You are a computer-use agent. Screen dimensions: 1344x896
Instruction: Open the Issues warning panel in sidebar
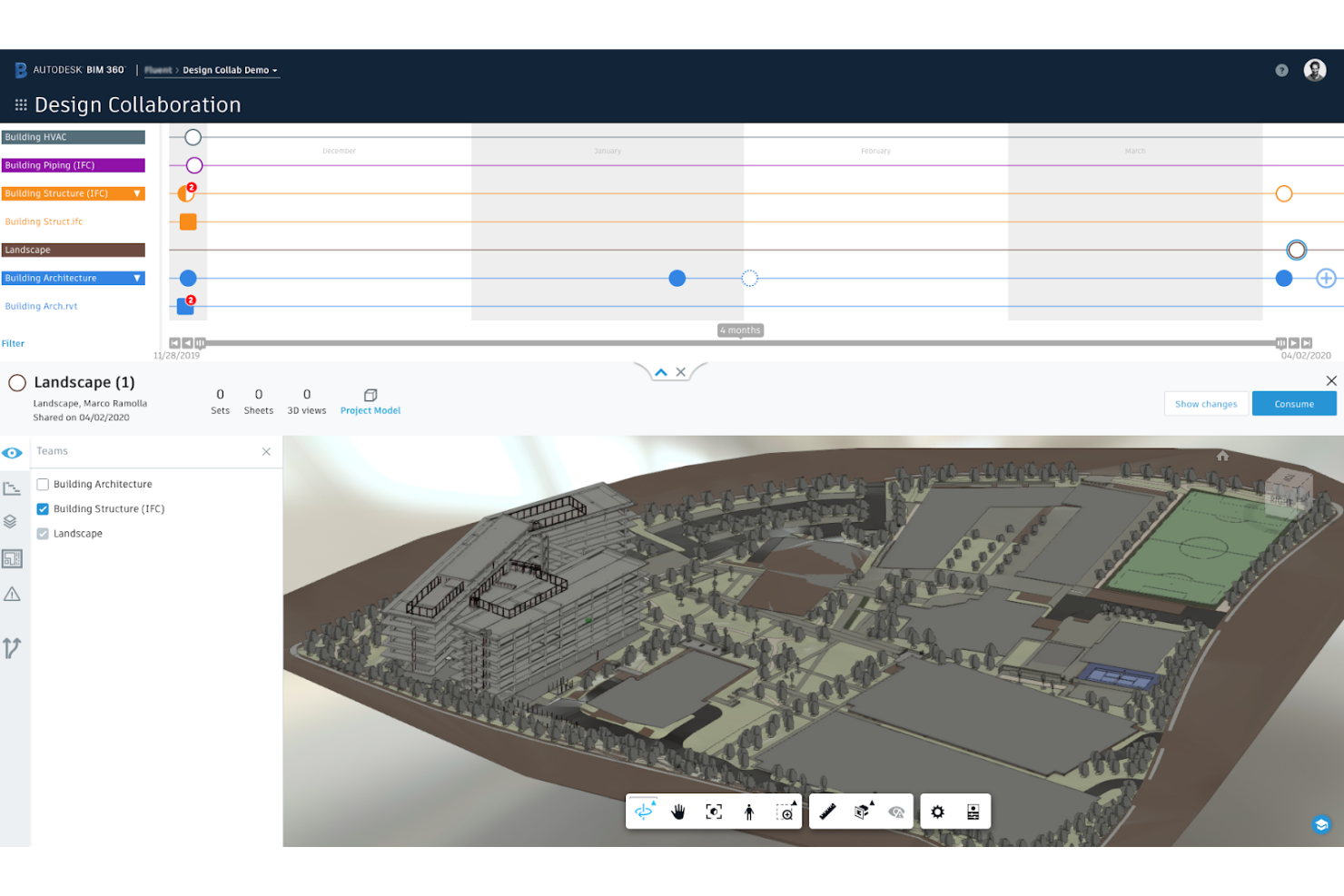13,593
